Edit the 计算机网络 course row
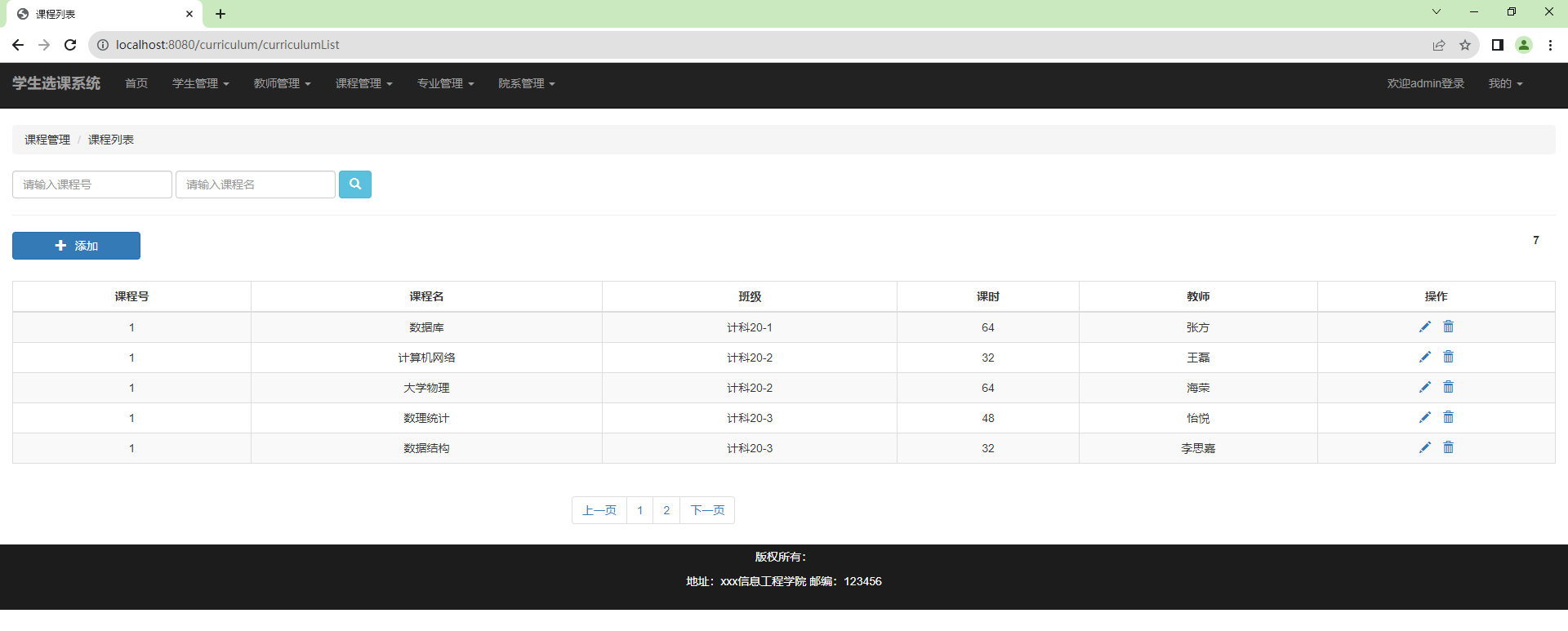 [1425, 357]
